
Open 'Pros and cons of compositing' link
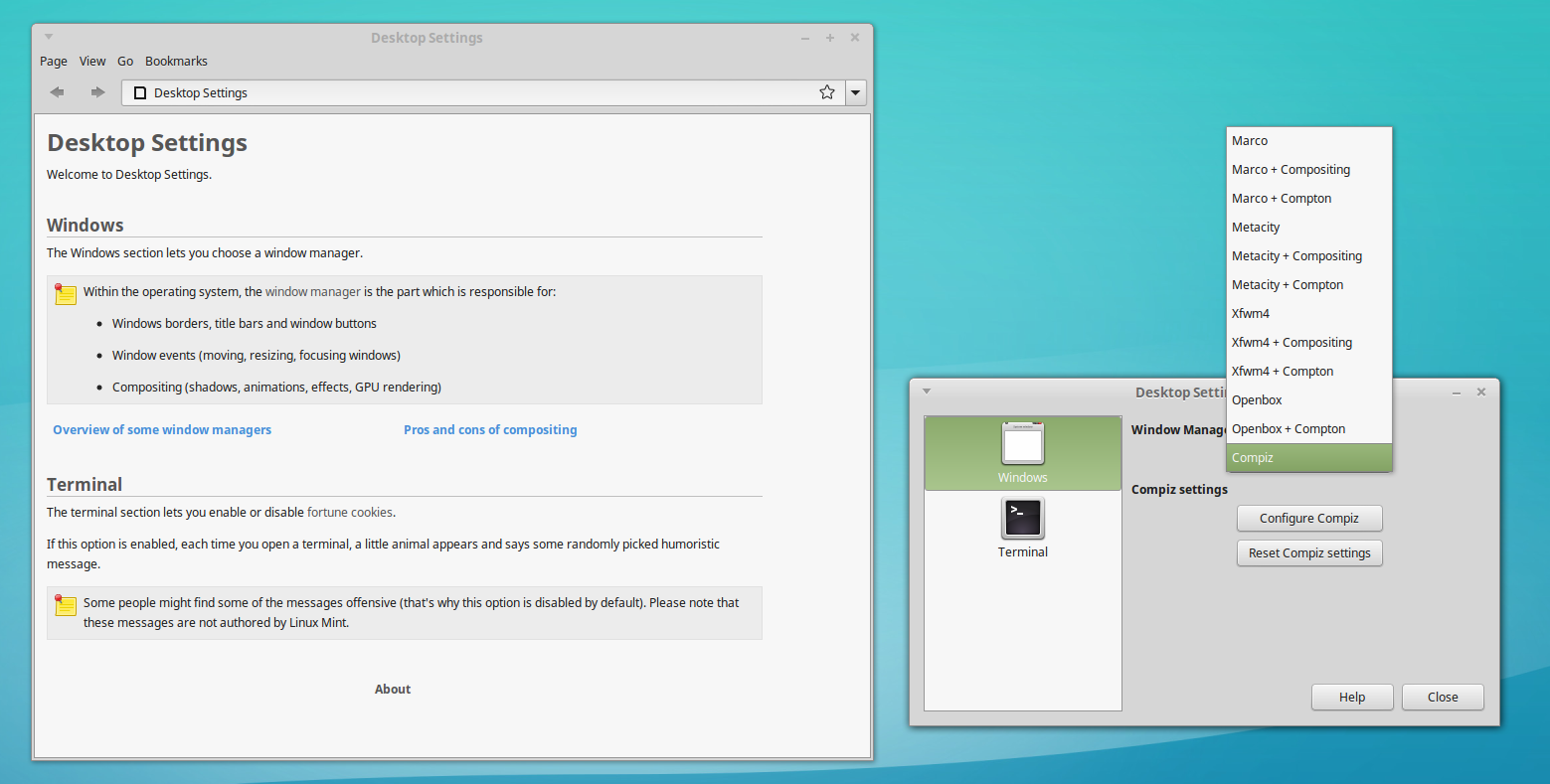tap(490, 430)
